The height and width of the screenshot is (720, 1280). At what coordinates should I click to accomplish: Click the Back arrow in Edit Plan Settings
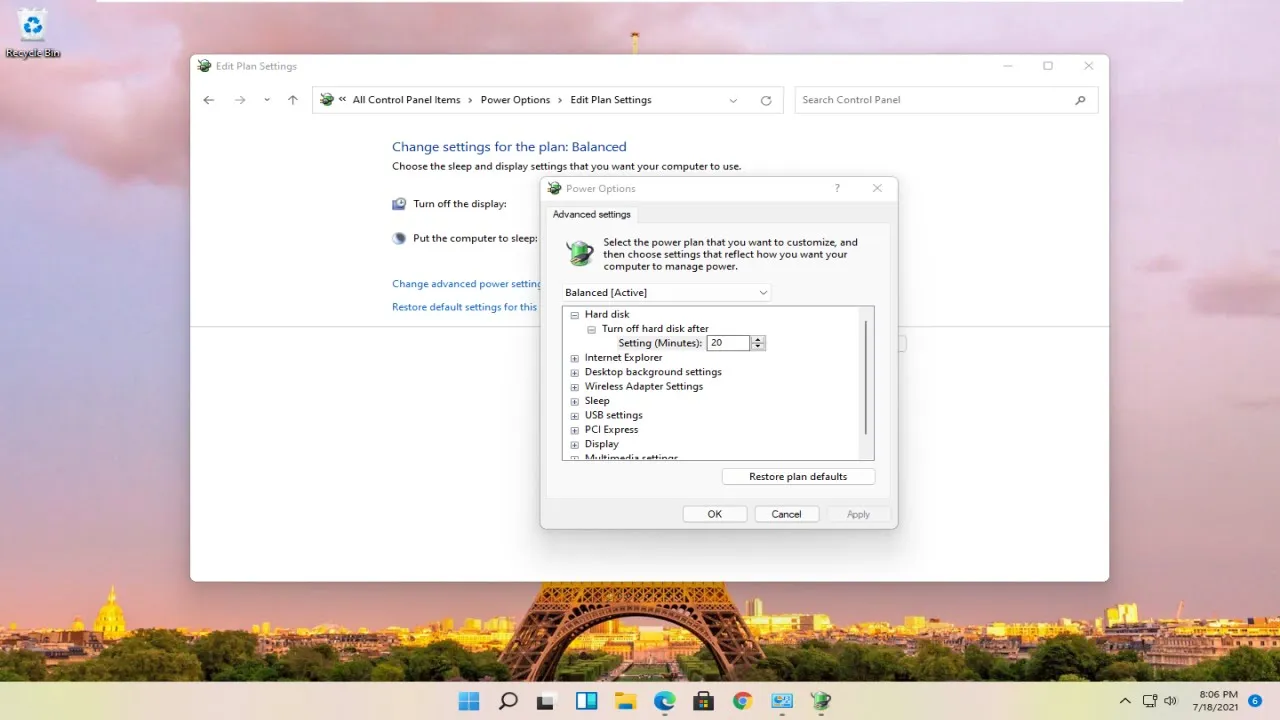pyautogui.click(x=209, y=100)
